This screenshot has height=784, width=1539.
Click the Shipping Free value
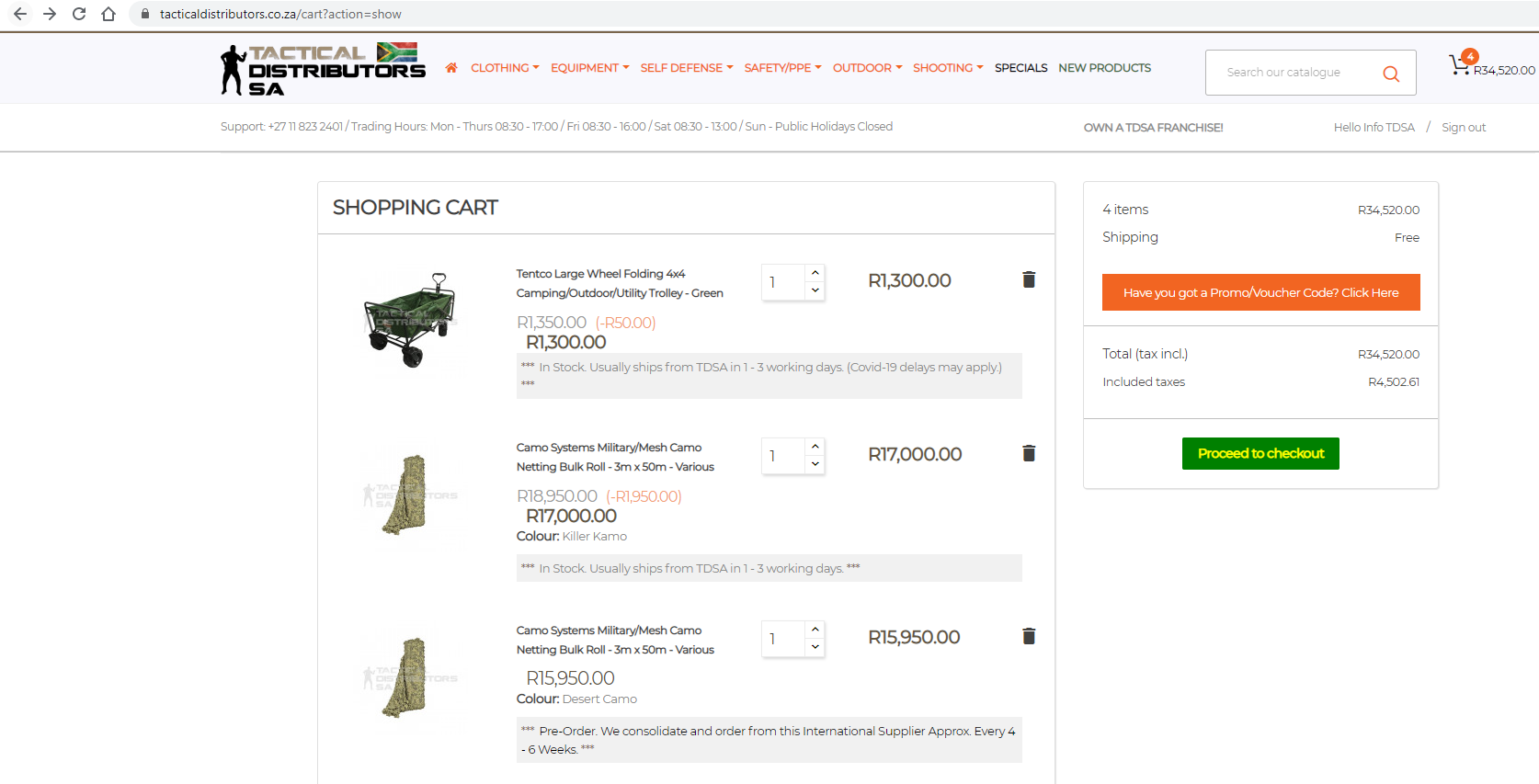point(1407,237)
